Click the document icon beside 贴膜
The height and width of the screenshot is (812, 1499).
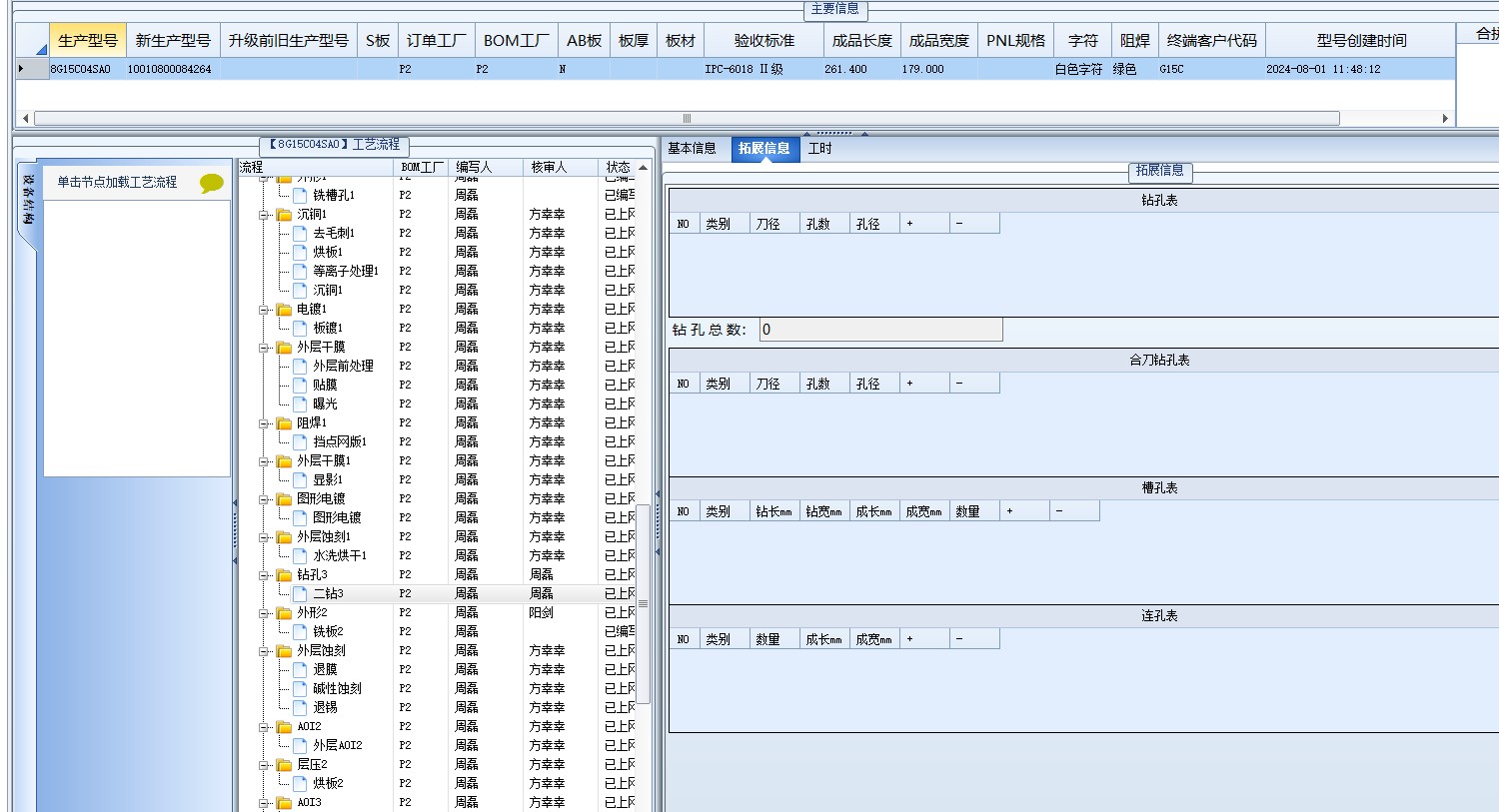tap(300, 385)
